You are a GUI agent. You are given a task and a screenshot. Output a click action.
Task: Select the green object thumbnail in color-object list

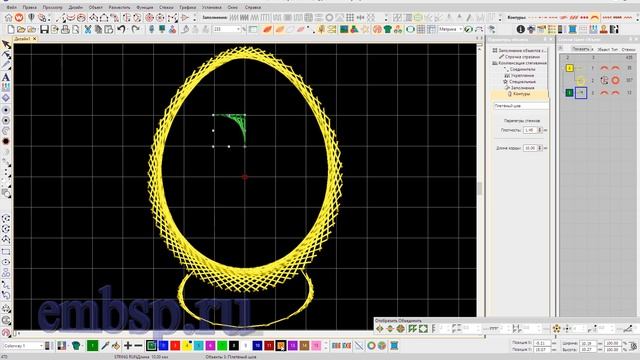[581, 93]
